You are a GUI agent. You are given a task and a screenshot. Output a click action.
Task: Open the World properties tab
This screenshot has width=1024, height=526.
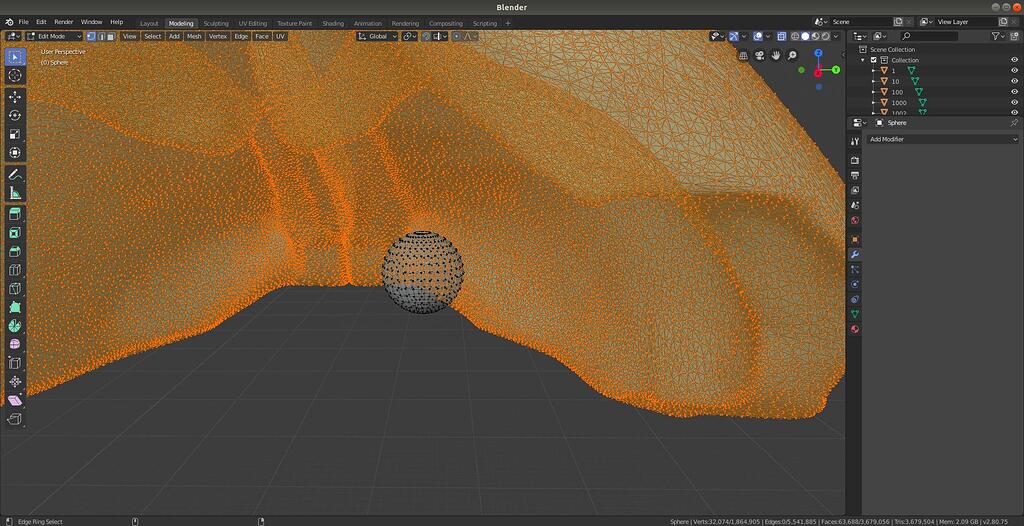pyautogui.click(x=855, y=220)
